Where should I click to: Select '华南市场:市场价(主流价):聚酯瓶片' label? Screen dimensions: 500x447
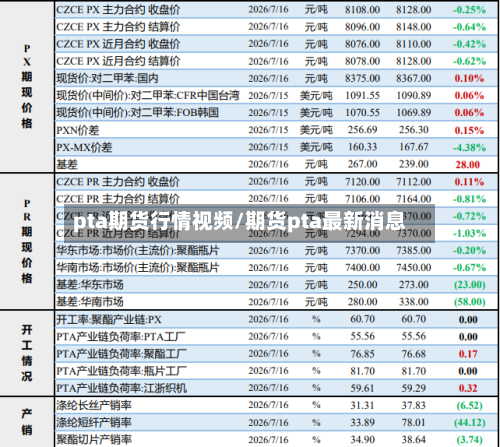(x=137, y=268)
